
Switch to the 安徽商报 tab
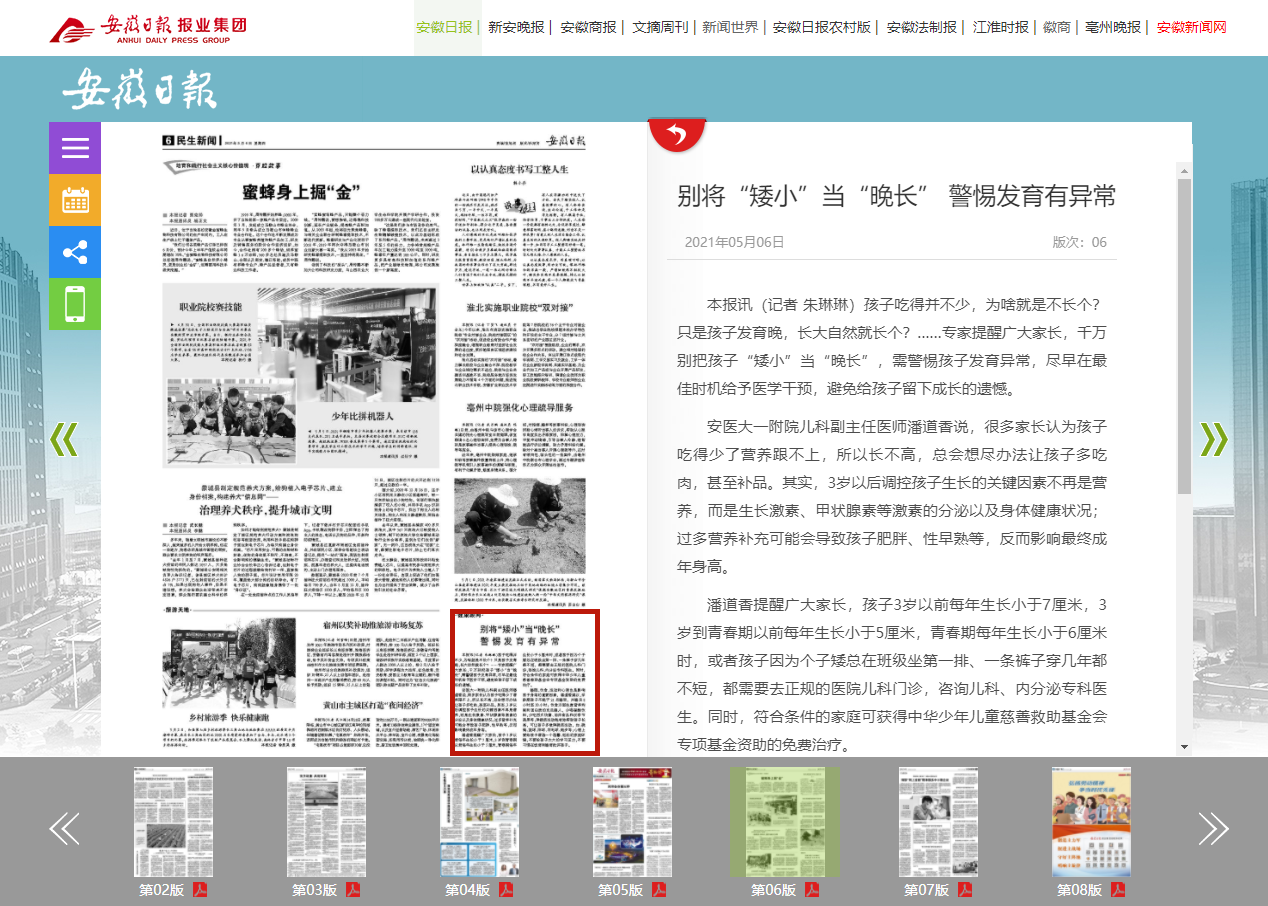point(588,27)
